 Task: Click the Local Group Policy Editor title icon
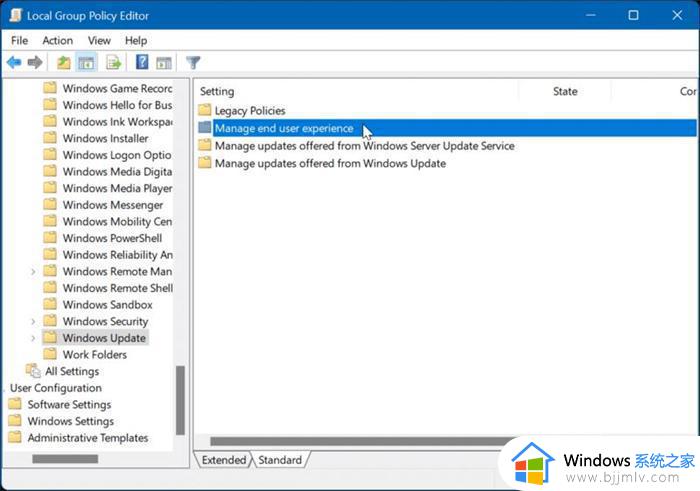click(16, 16)
